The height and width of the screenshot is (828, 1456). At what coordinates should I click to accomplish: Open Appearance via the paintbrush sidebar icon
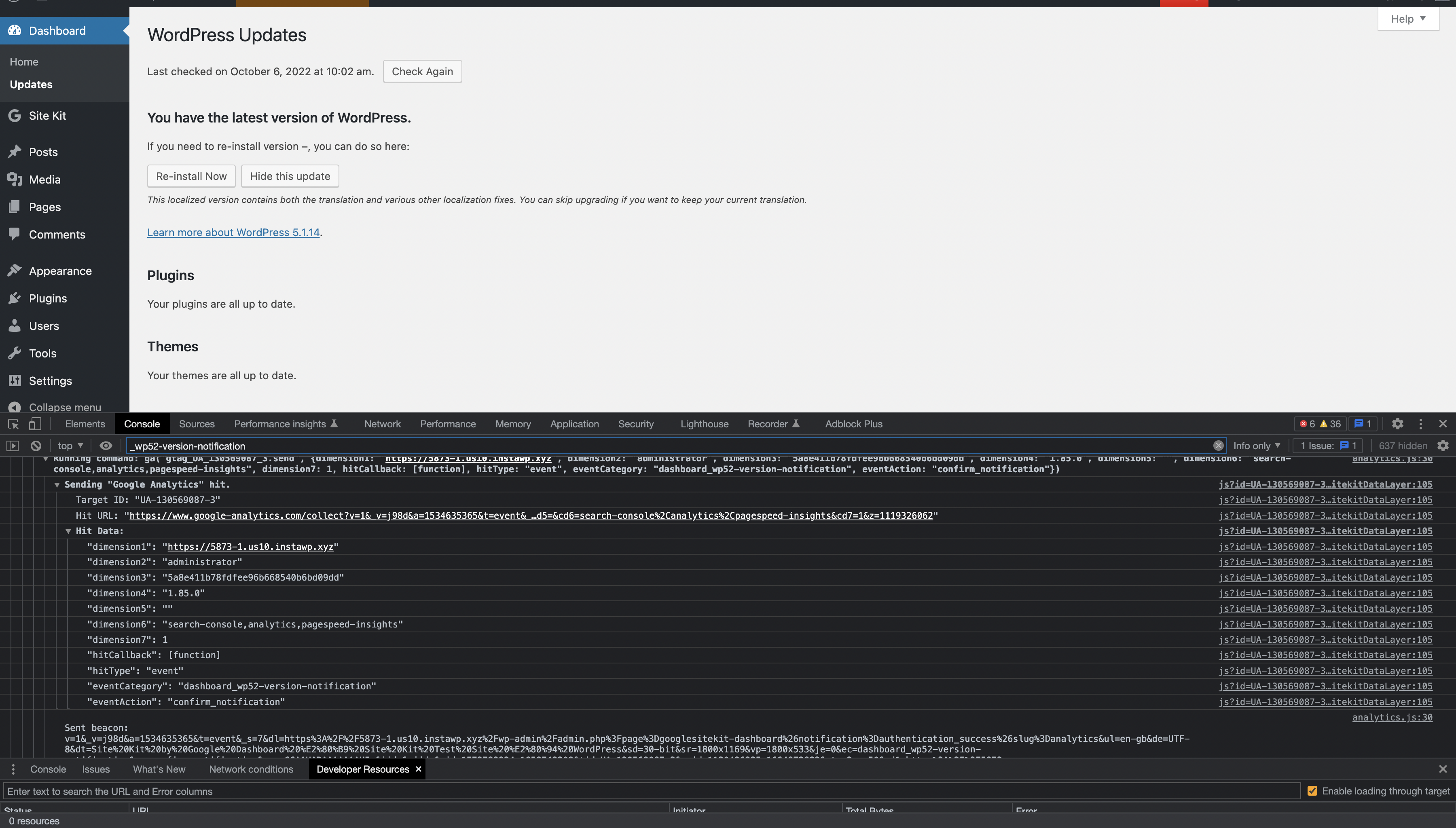pyautogui.click(x=15, y=270)
